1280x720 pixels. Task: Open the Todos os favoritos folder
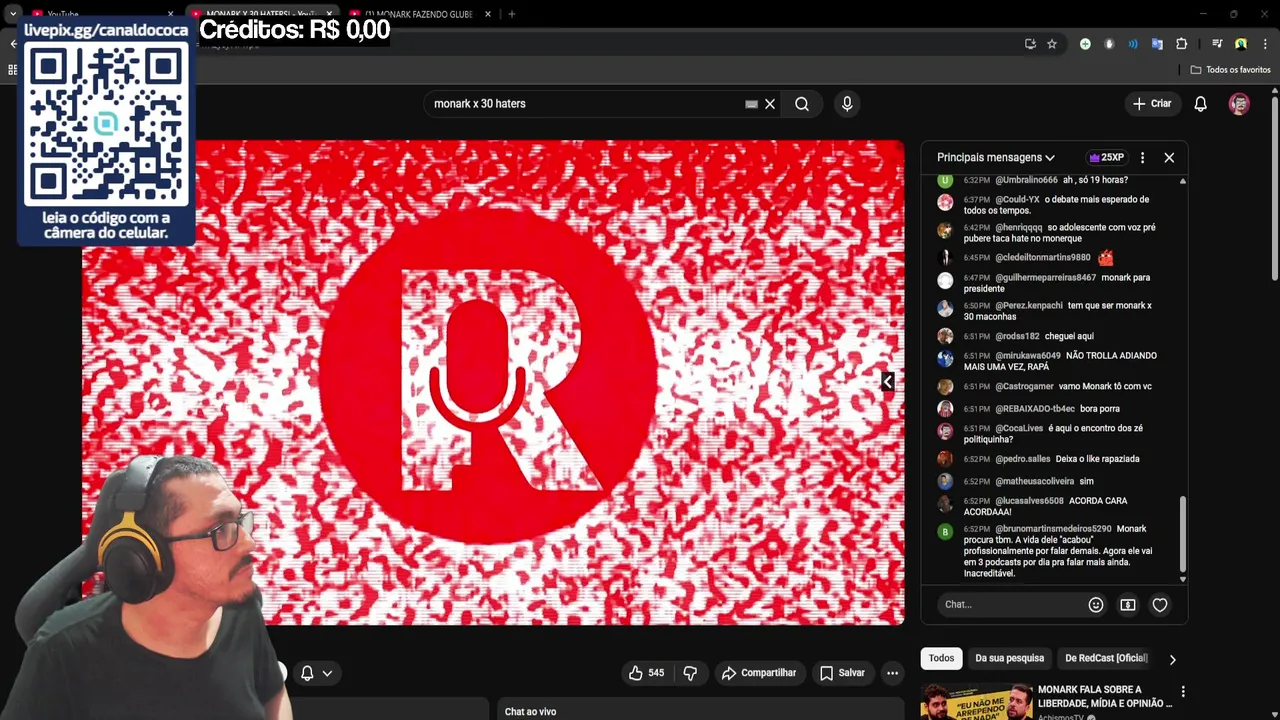[x=1230, y=70]
